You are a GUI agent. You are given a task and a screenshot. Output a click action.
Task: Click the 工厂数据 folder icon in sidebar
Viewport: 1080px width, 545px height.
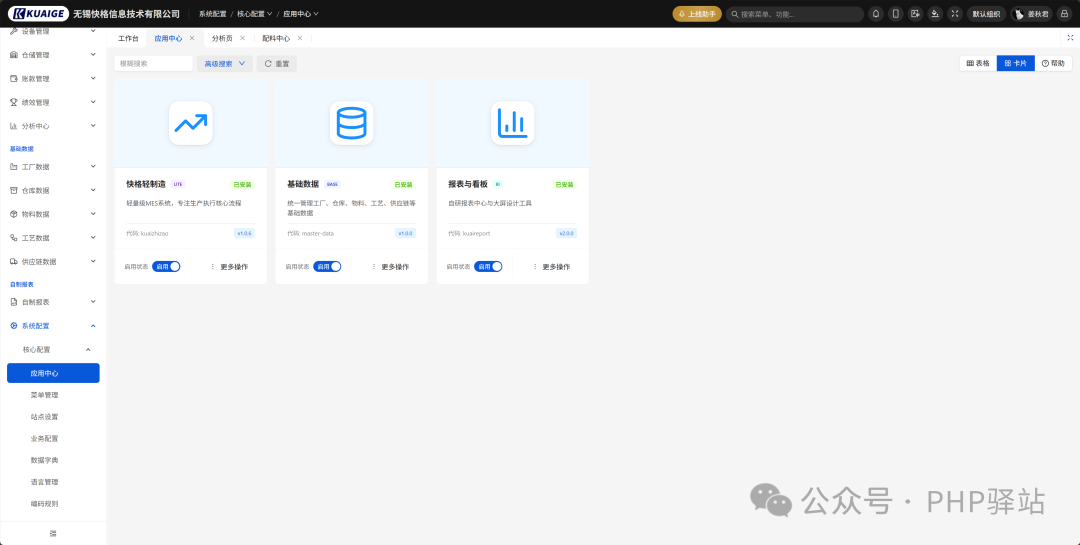point(14,167)
